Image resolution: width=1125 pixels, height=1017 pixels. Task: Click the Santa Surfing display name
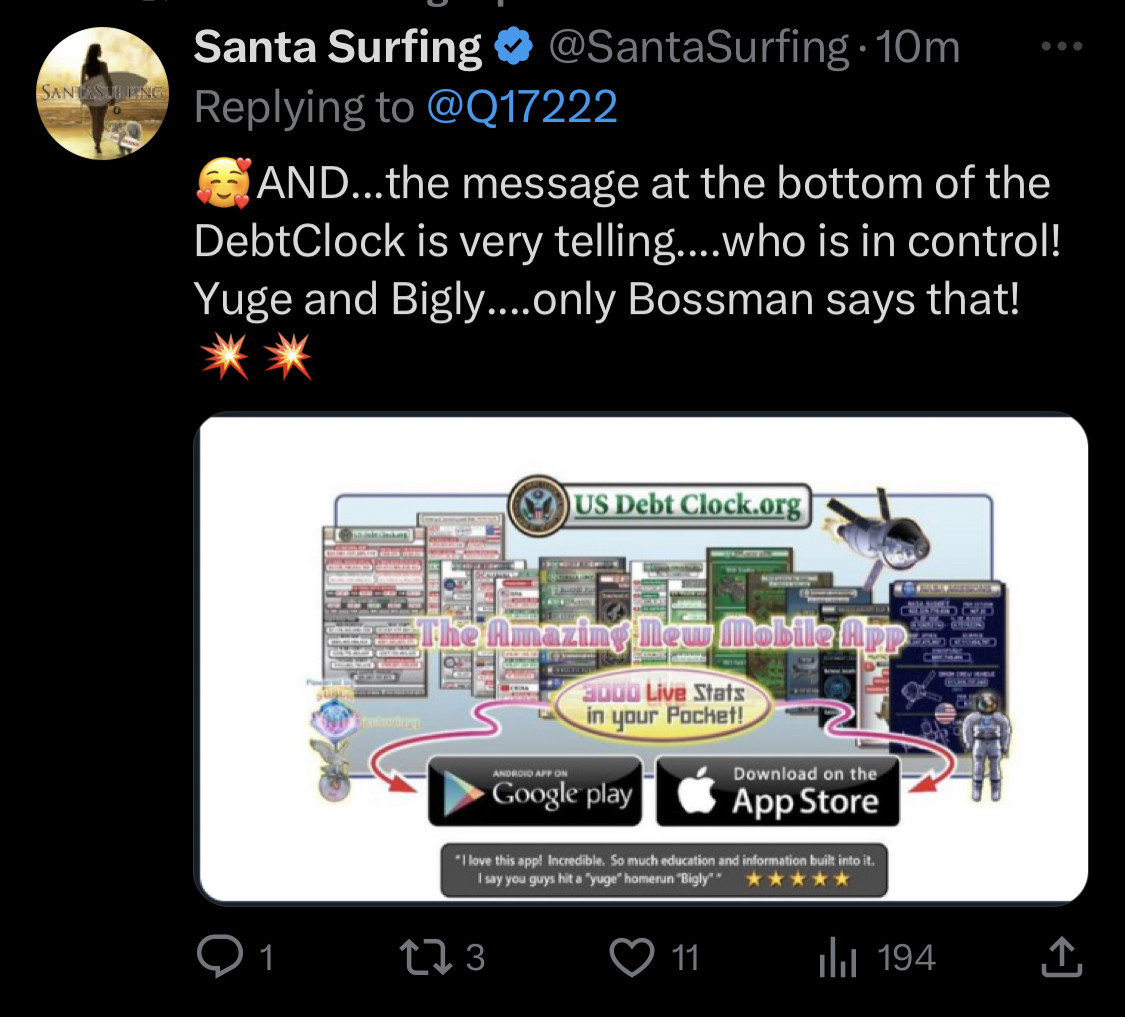(x=337, y=47)
